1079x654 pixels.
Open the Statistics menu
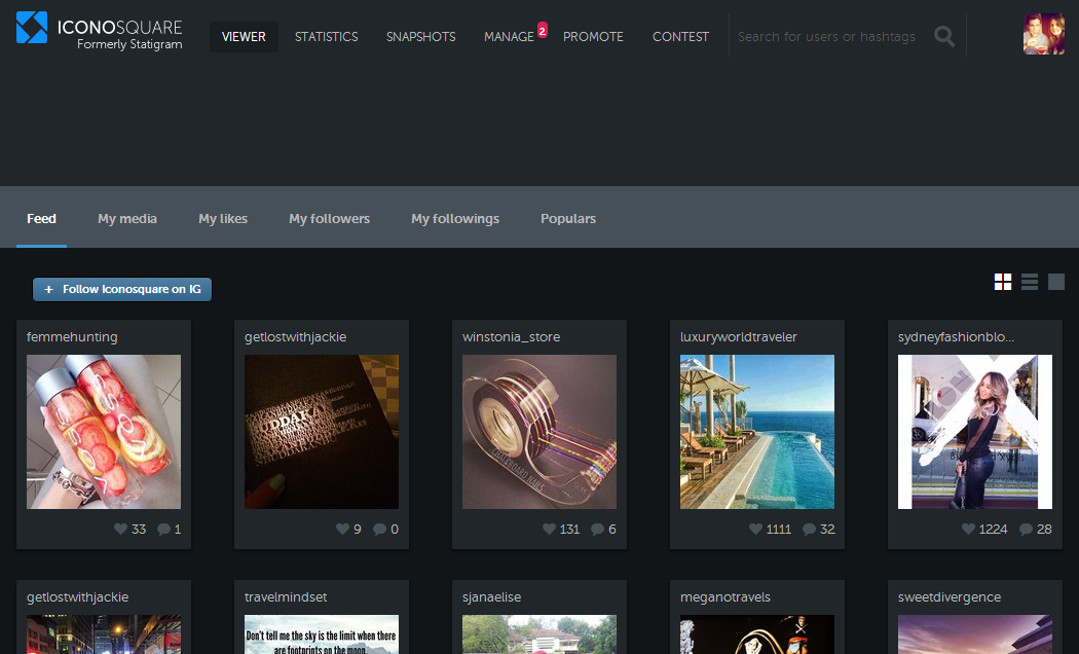click(326, 37)
